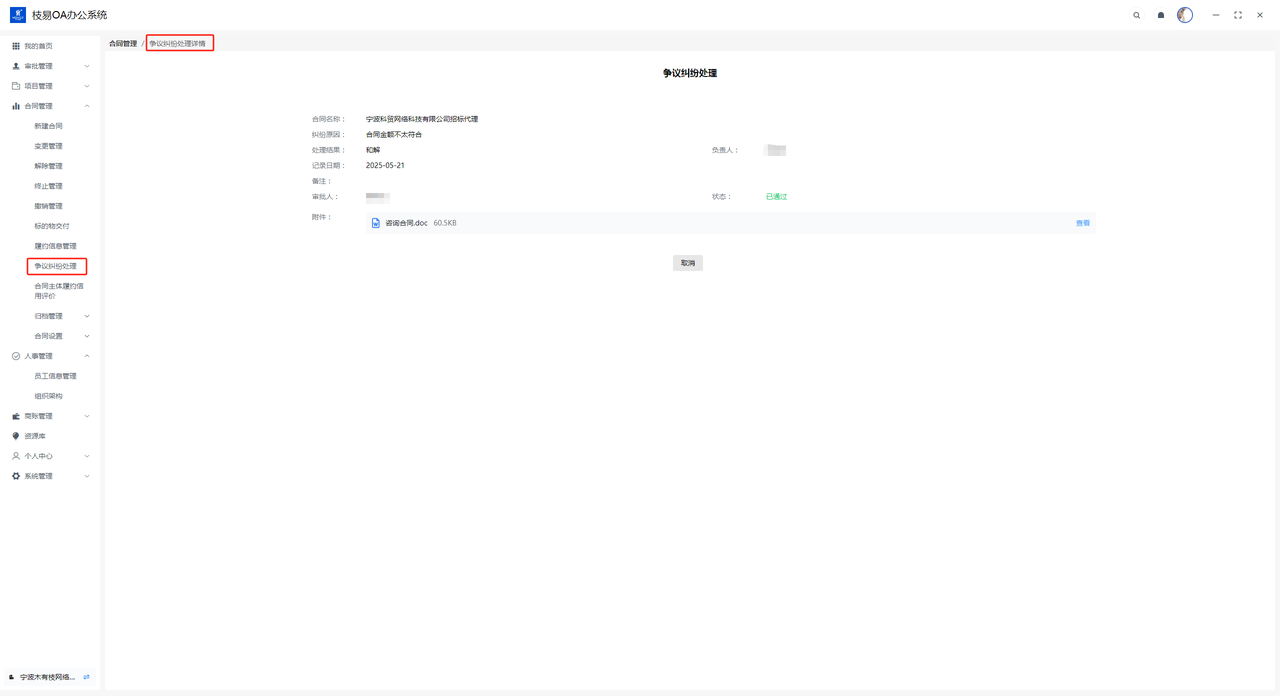Click the grid icon beside 我的首页
This screenshot has height=696, width=1280.
tap(16, 46)
